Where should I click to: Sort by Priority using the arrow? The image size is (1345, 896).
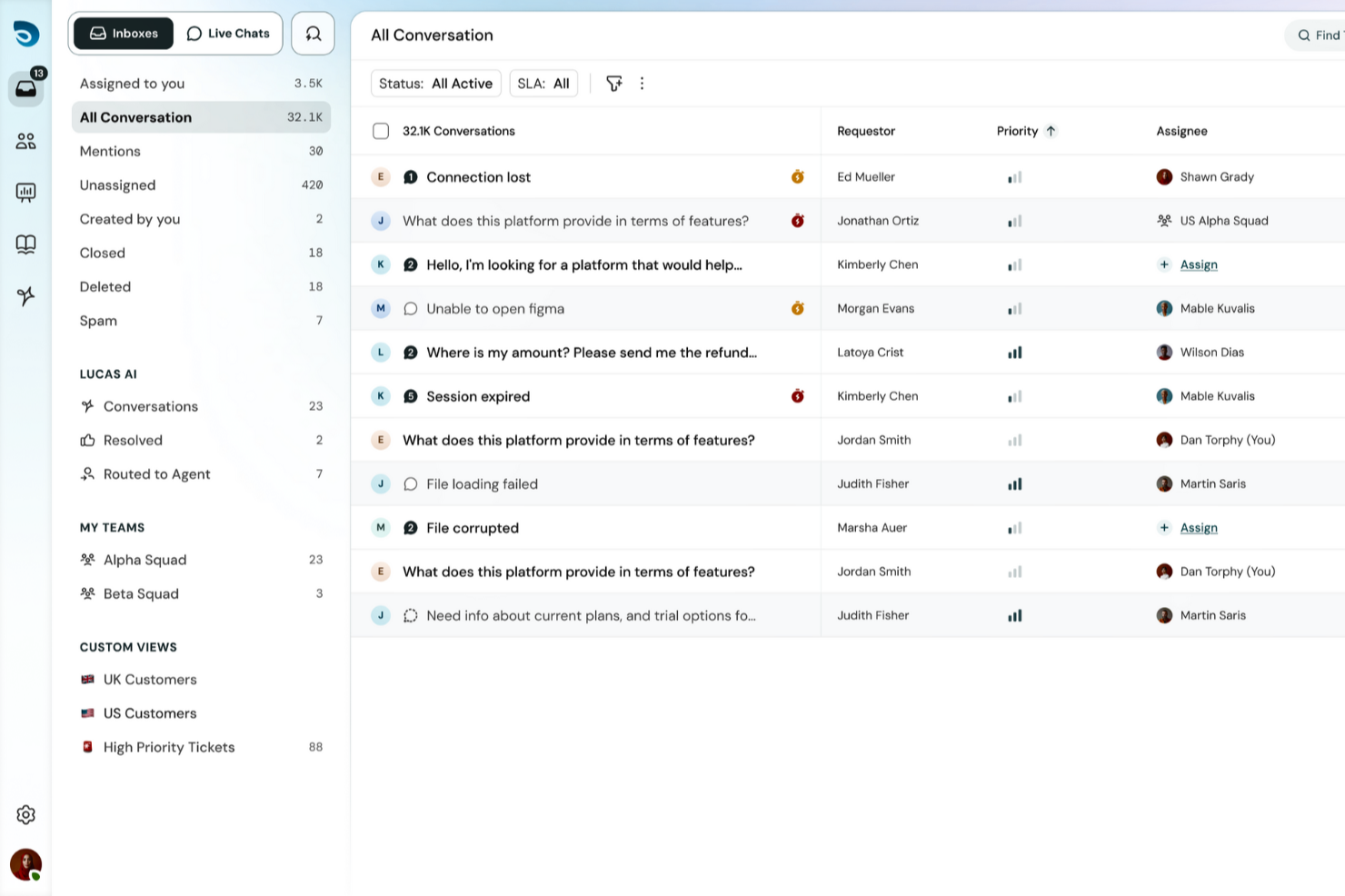pyautogui.click(x=1051, y=131)
